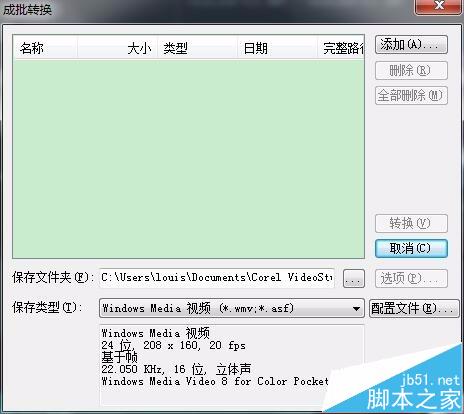Sort by the 大小 column header
Image resolution: width=464 pixels, height=414 pixels.
117,48
